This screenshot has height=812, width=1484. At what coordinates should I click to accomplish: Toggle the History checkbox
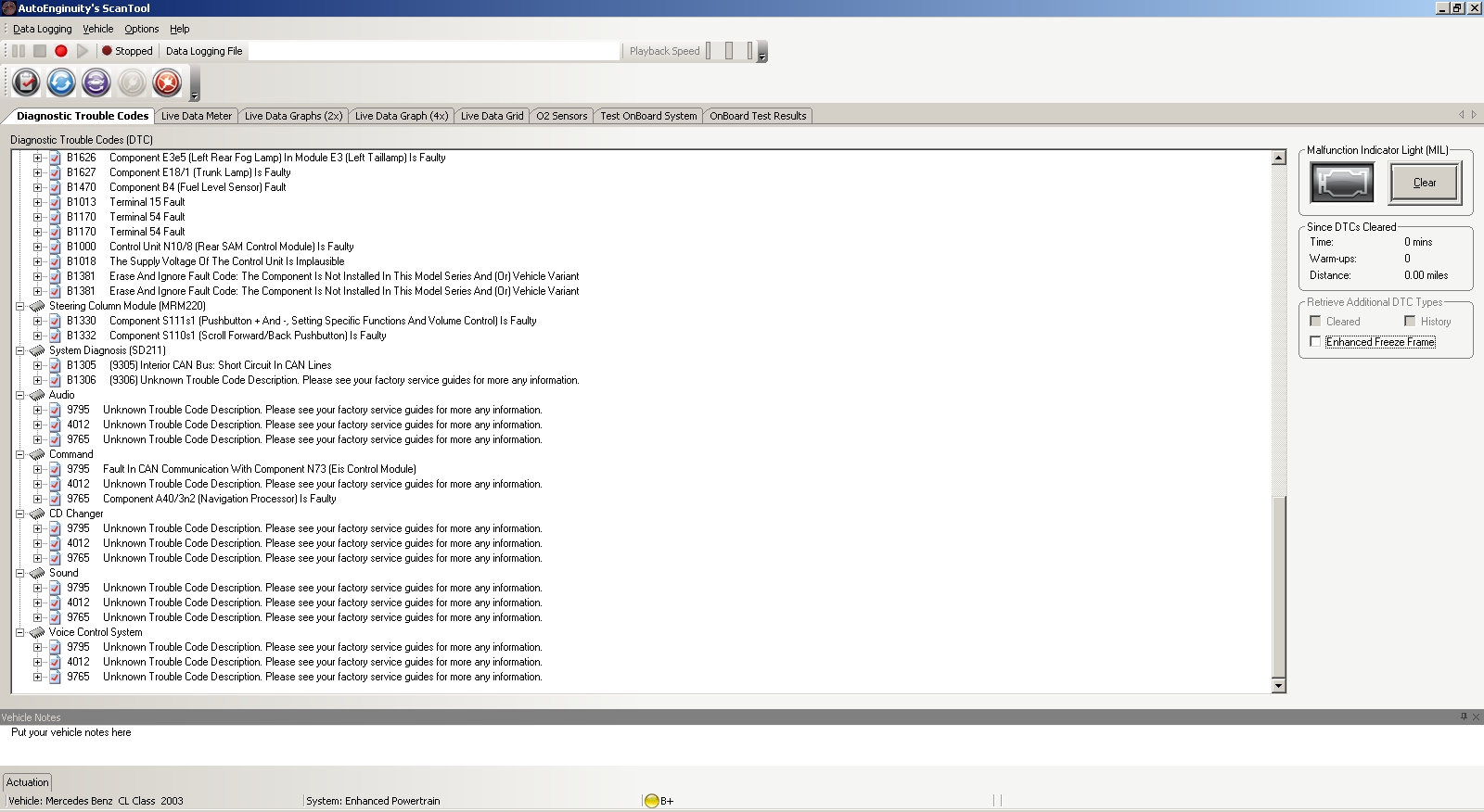coord(1410,321)
